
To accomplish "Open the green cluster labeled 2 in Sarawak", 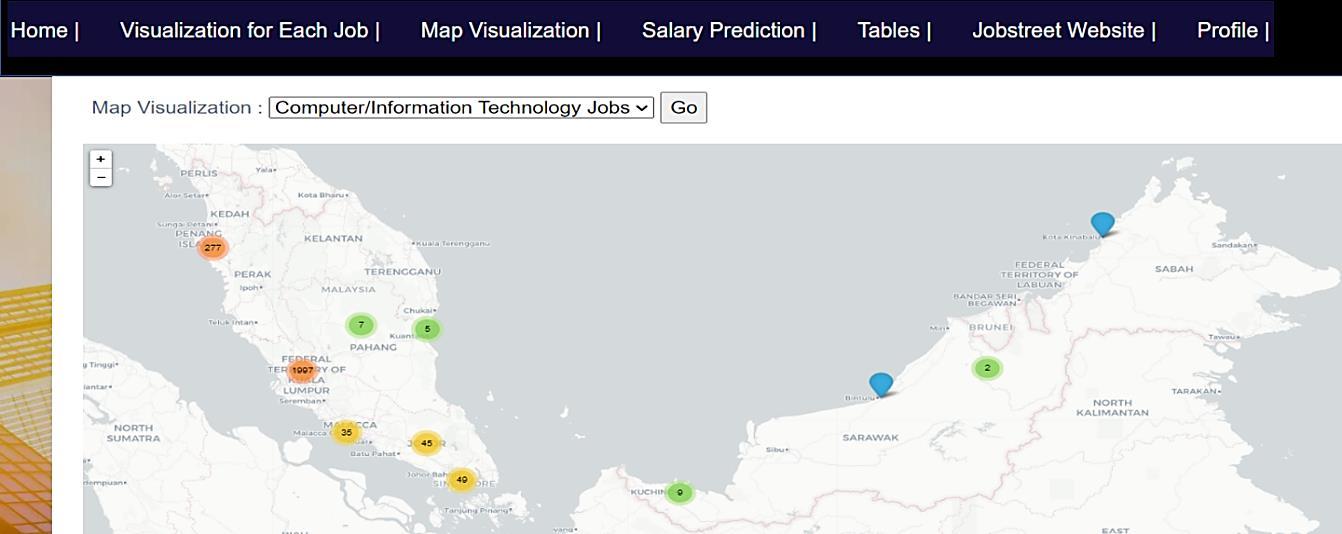I will coord(987,368).
